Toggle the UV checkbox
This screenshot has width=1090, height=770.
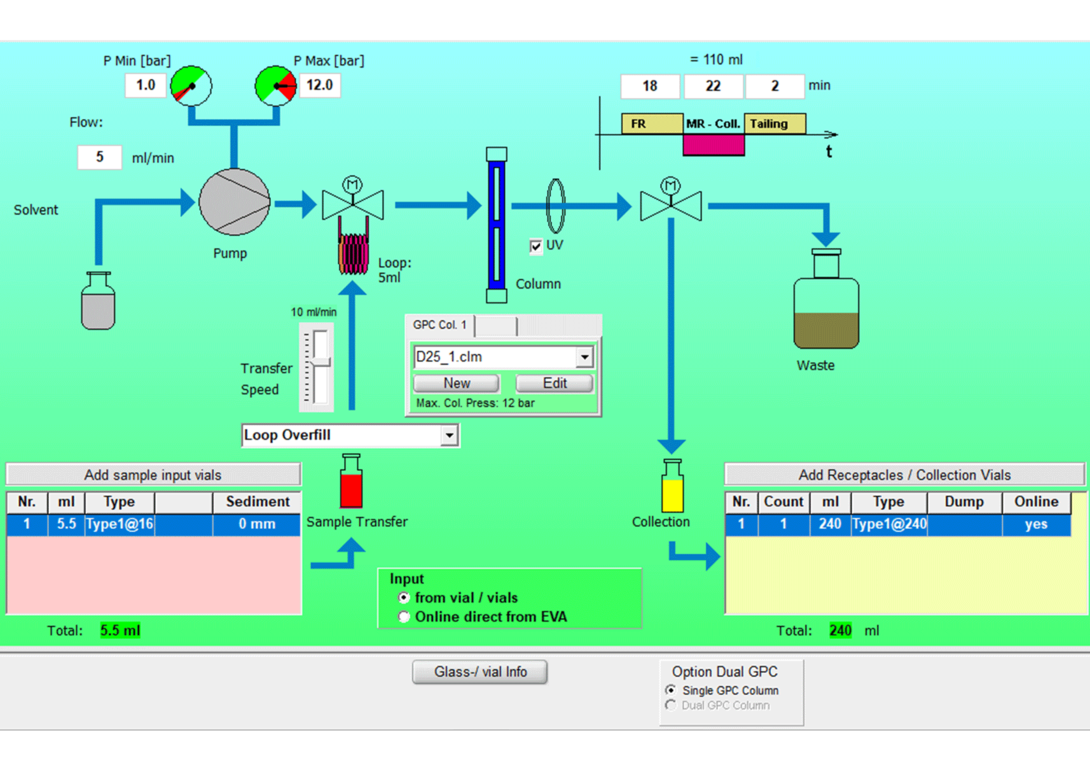coord(536,246)
